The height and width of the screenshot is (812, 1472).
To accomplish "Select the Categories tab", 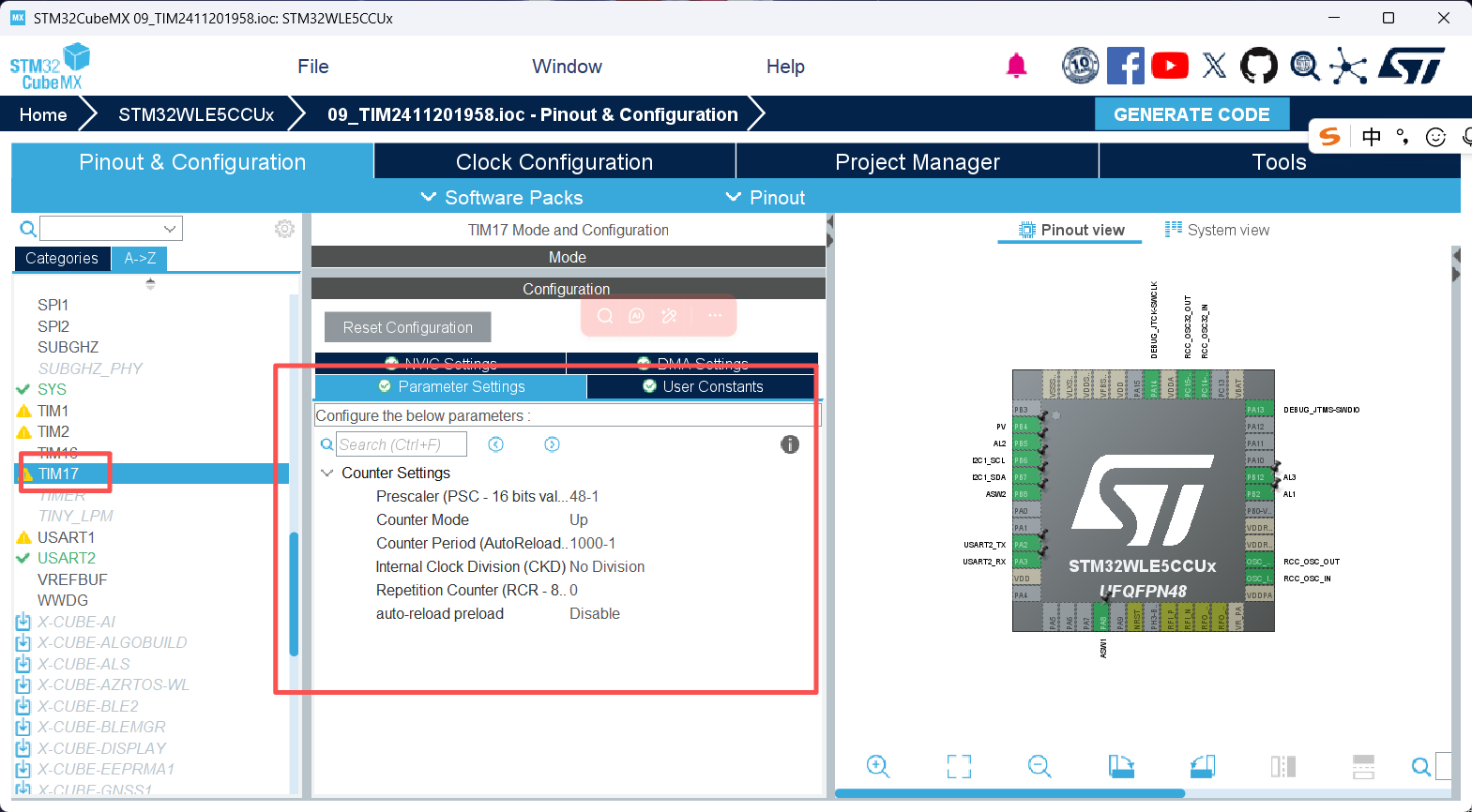I will (62, 259).
